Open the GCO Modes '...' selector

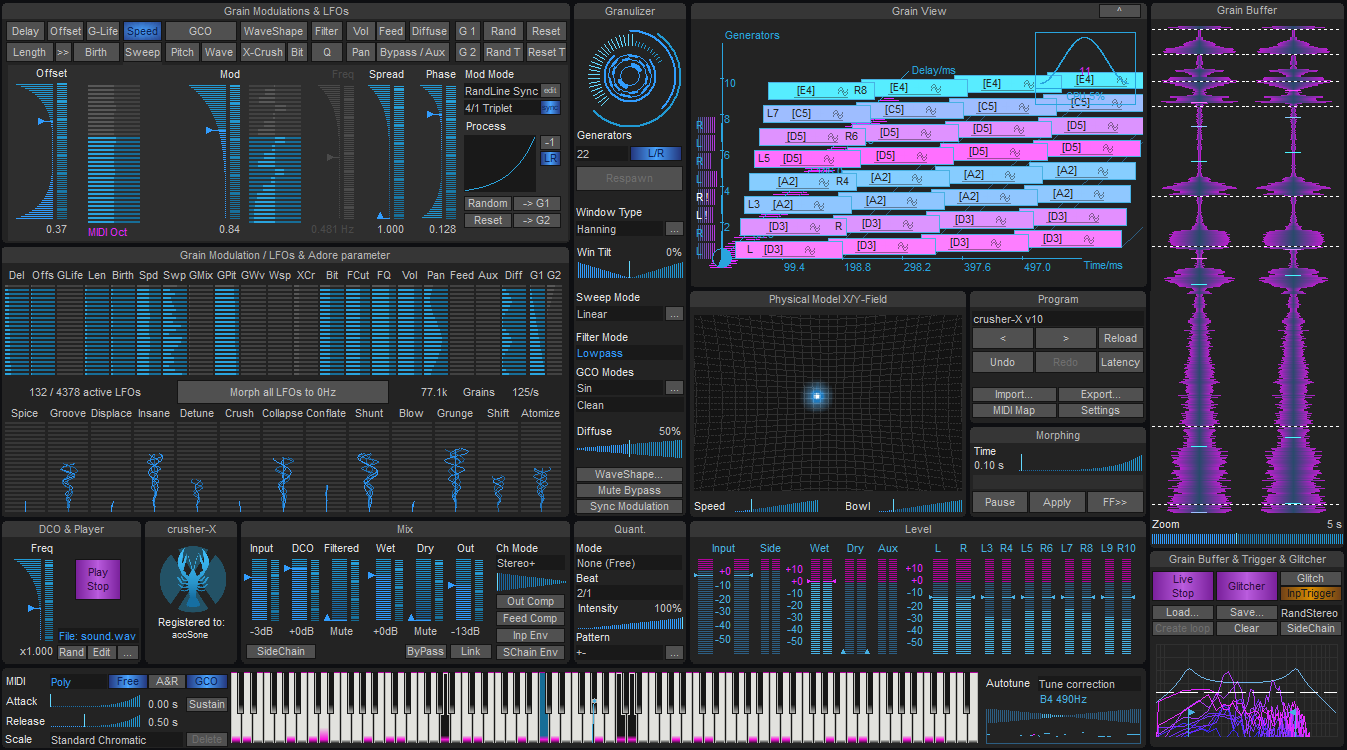(674, 388)
